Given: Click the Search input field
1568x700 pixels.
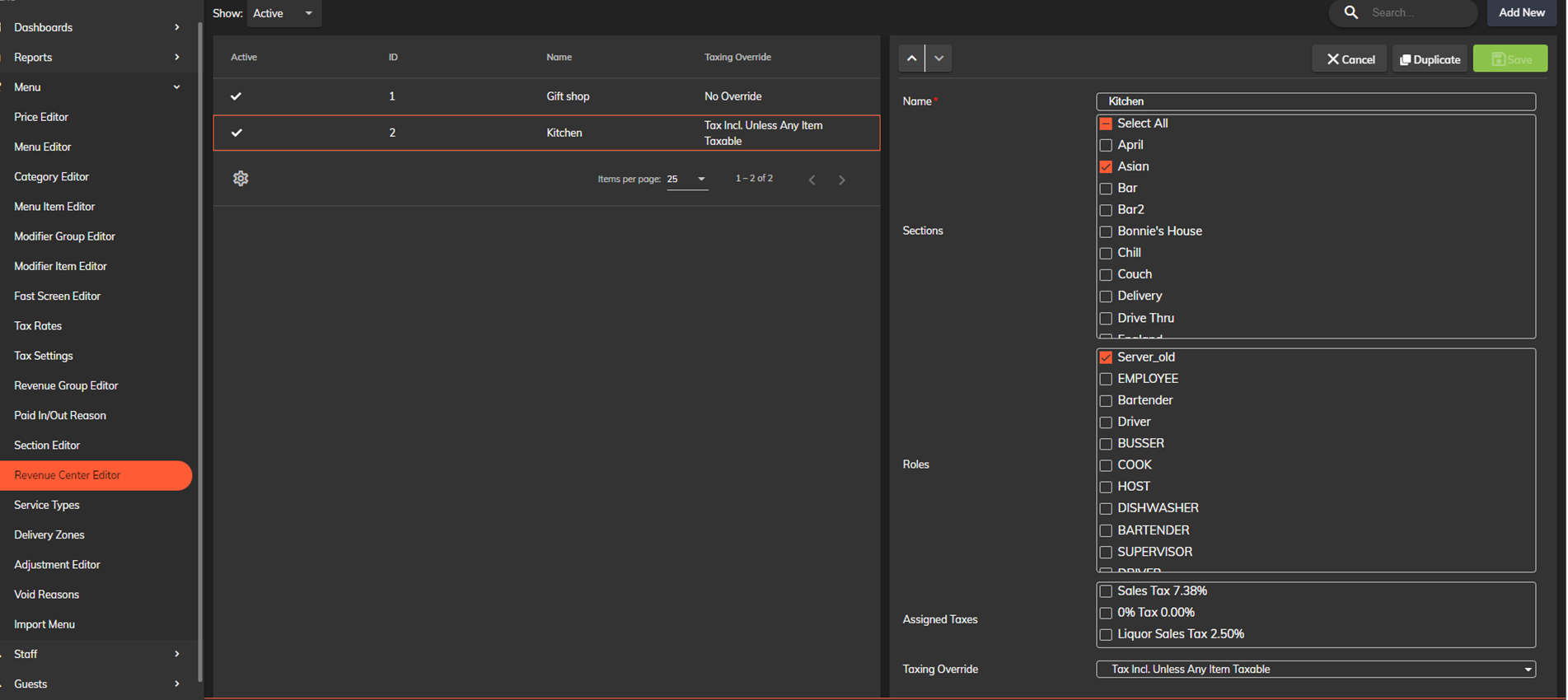Looking at the screenshot, I should tap(1420, 12).
